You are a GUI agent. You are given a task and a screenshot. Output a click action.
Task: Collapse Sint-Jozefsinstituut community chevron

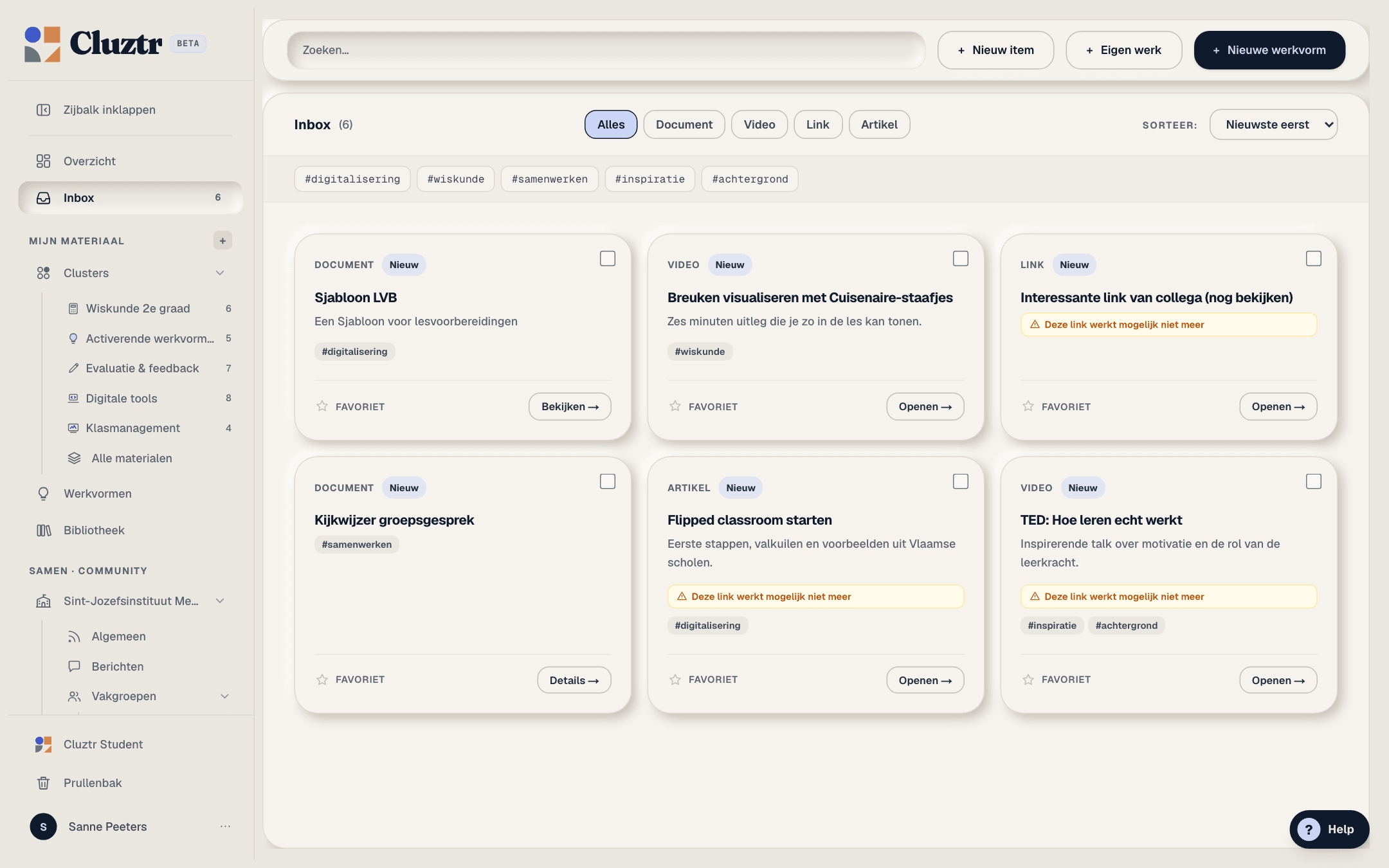[220, 601]
